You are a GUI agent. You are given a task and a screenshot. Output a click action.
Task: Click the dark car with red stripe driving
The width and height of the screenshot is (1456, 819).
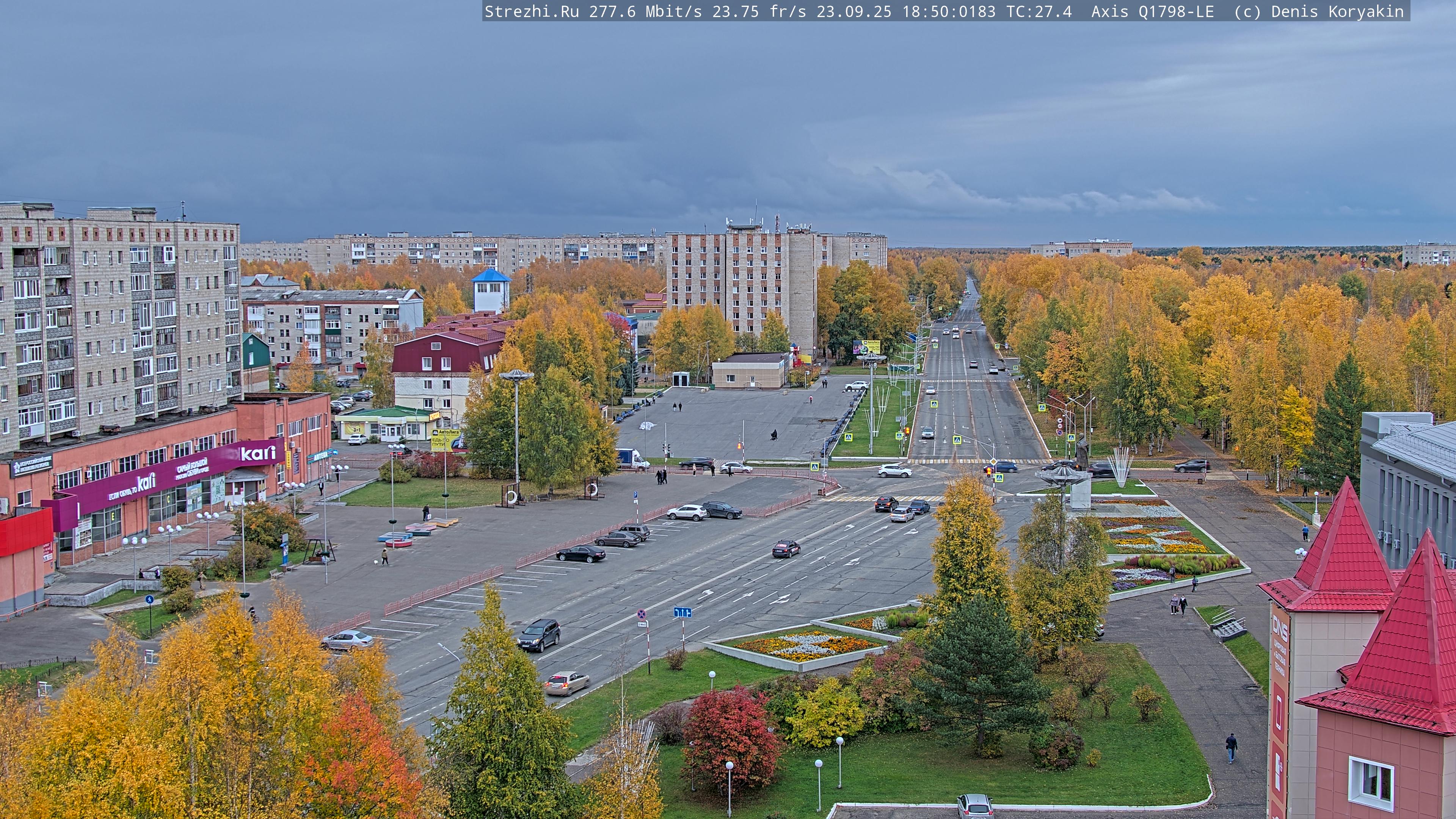786,548
